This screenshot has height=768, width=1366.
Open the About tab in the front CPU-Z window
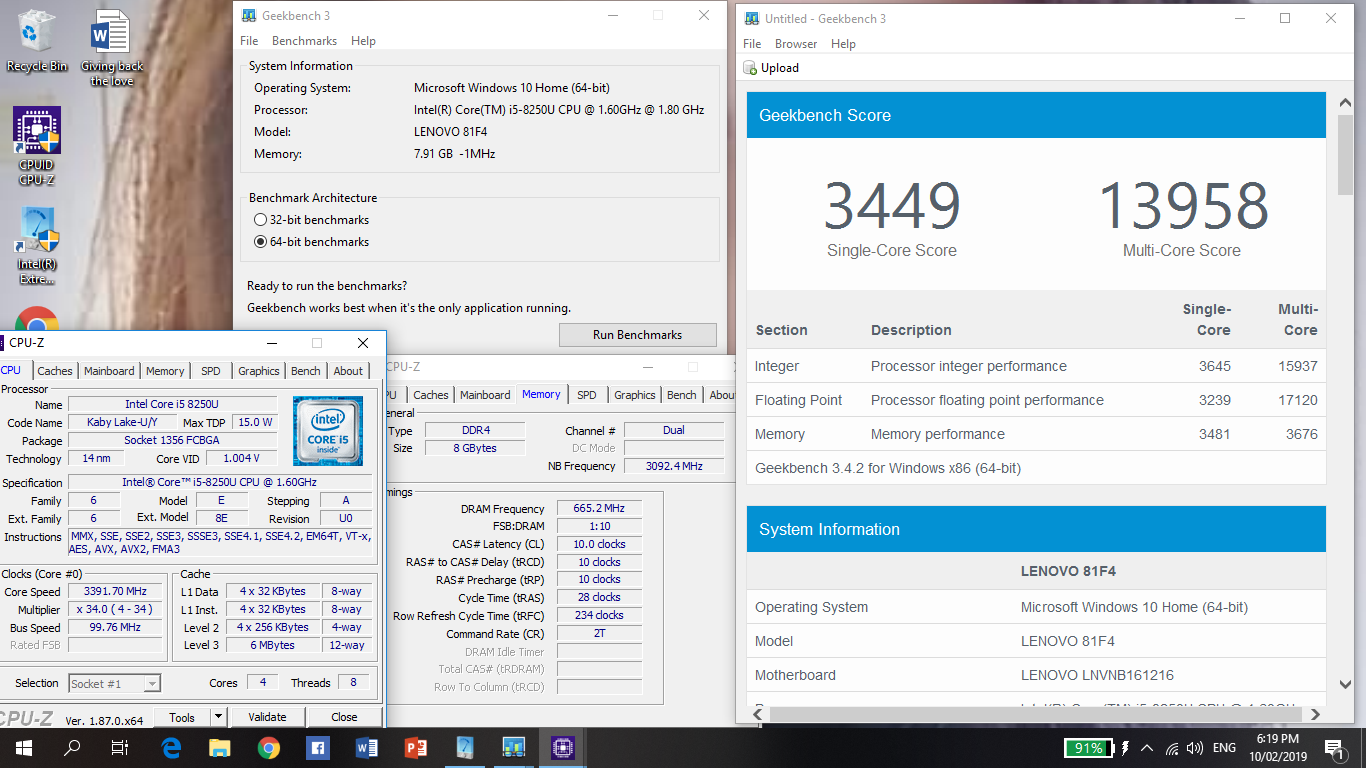click(348, 371)
